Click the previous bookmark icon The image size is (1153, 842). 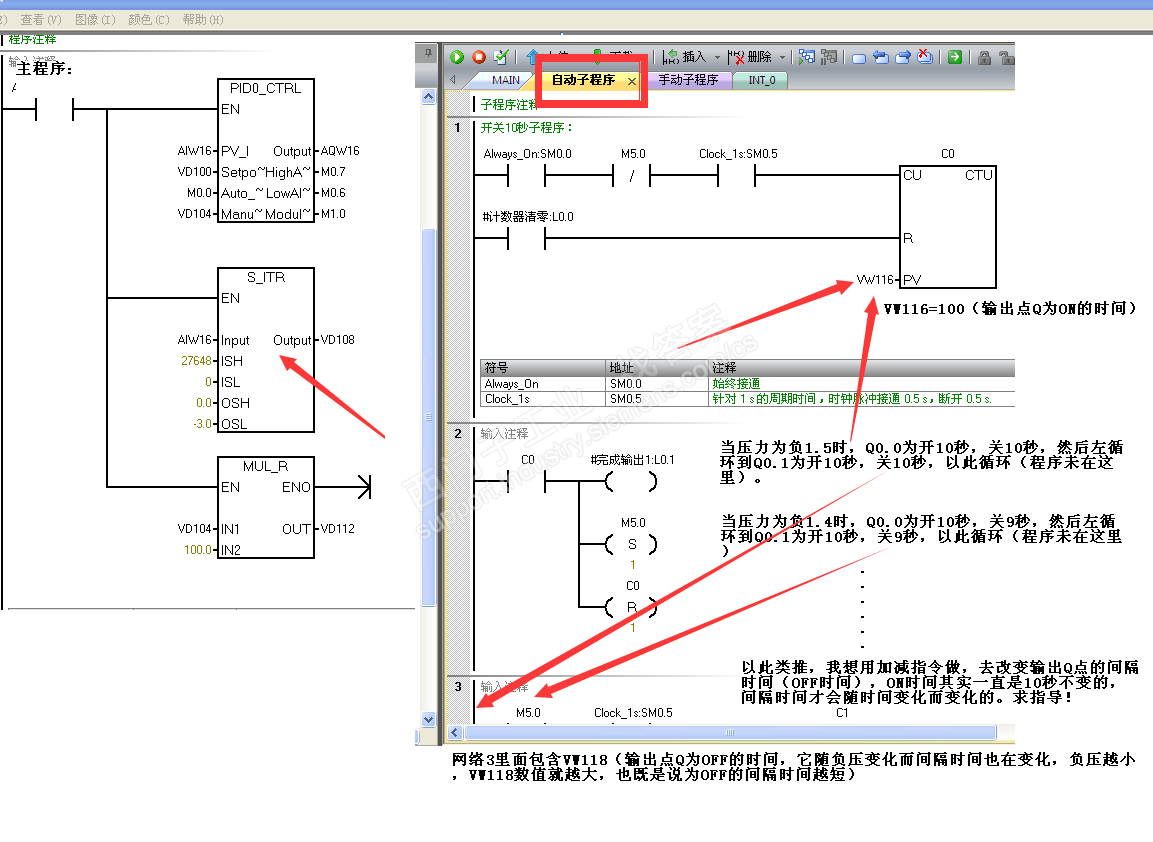[881, 57]
